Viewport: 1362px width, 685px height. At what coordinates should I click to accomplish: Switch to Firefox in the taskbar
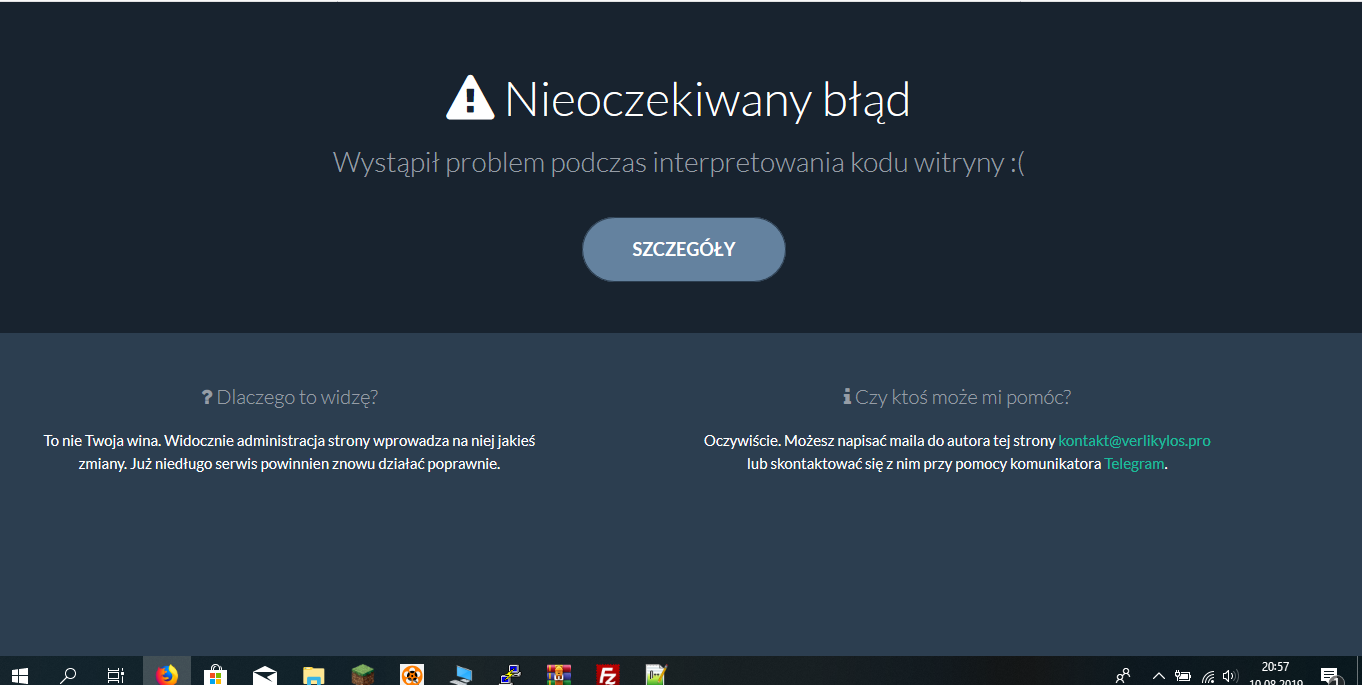166,675
